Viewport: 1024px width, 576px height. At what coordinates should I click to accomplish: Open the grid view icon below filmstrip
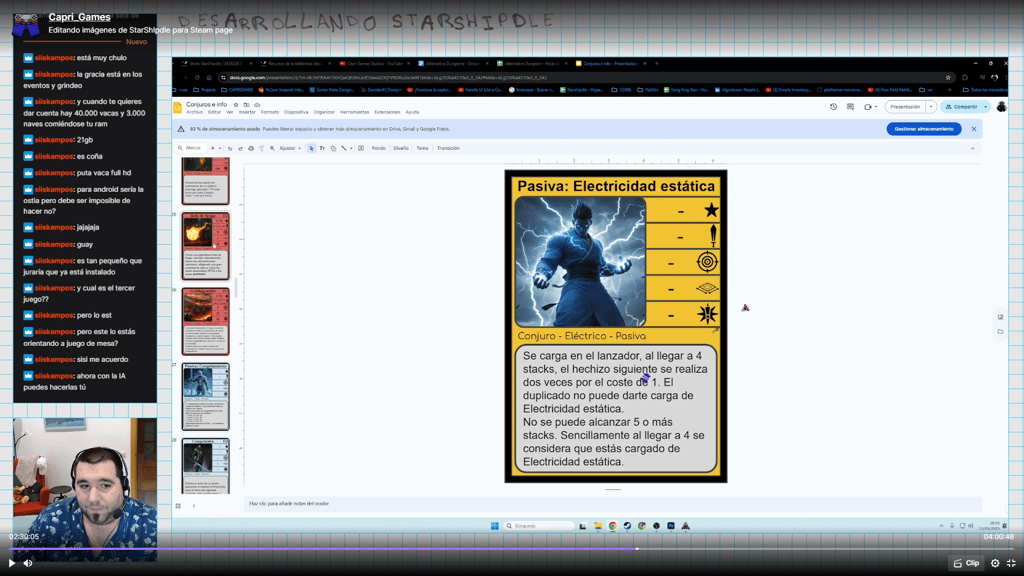point(178,505)
